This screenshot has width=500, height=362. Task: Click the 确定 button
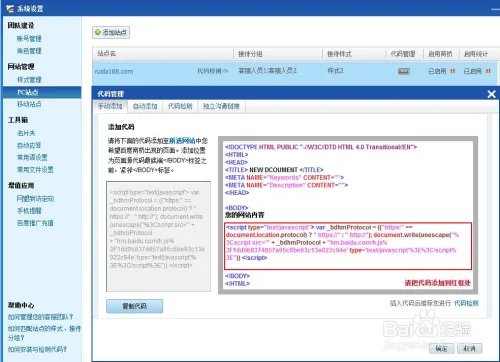(441, 349)
